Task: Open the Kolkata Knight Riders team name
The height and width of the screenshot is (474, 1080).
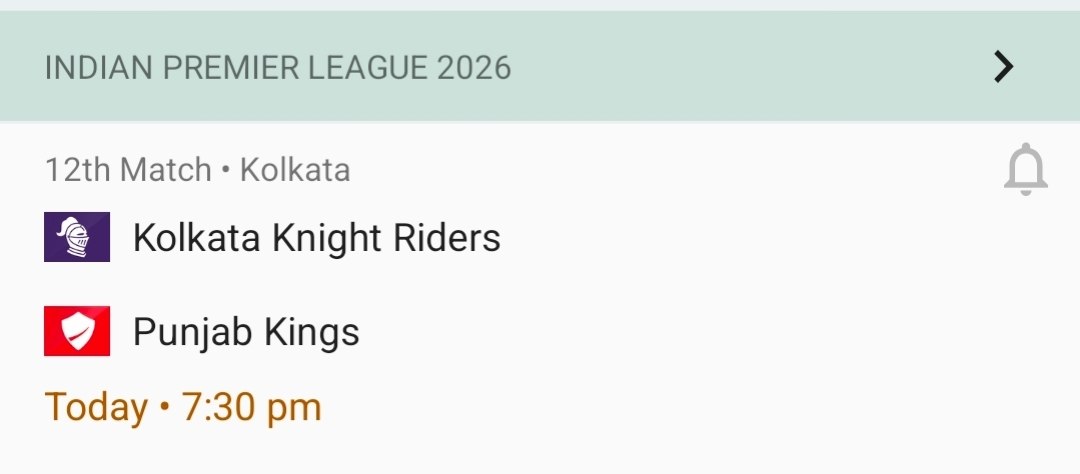Action: (x=316, y=238)
